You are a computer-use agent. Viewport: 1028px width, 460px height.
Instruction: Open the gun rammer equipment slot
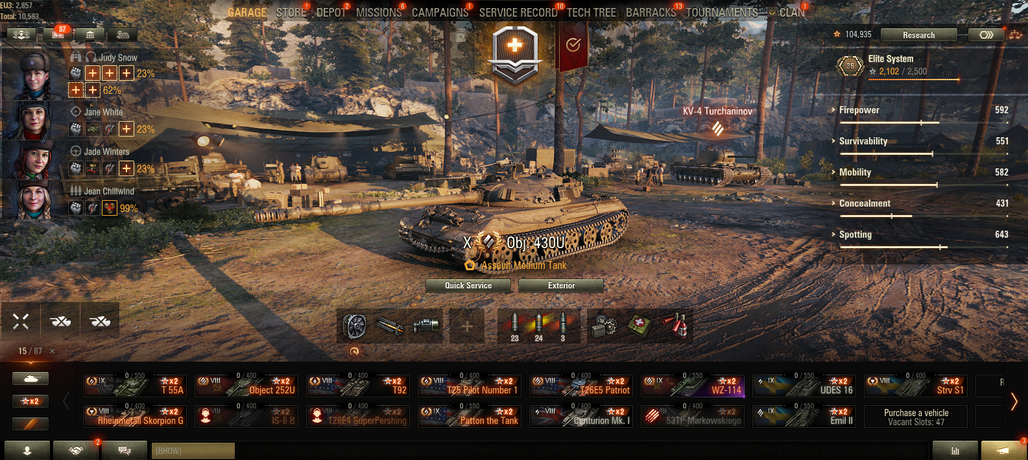point(391,326)
